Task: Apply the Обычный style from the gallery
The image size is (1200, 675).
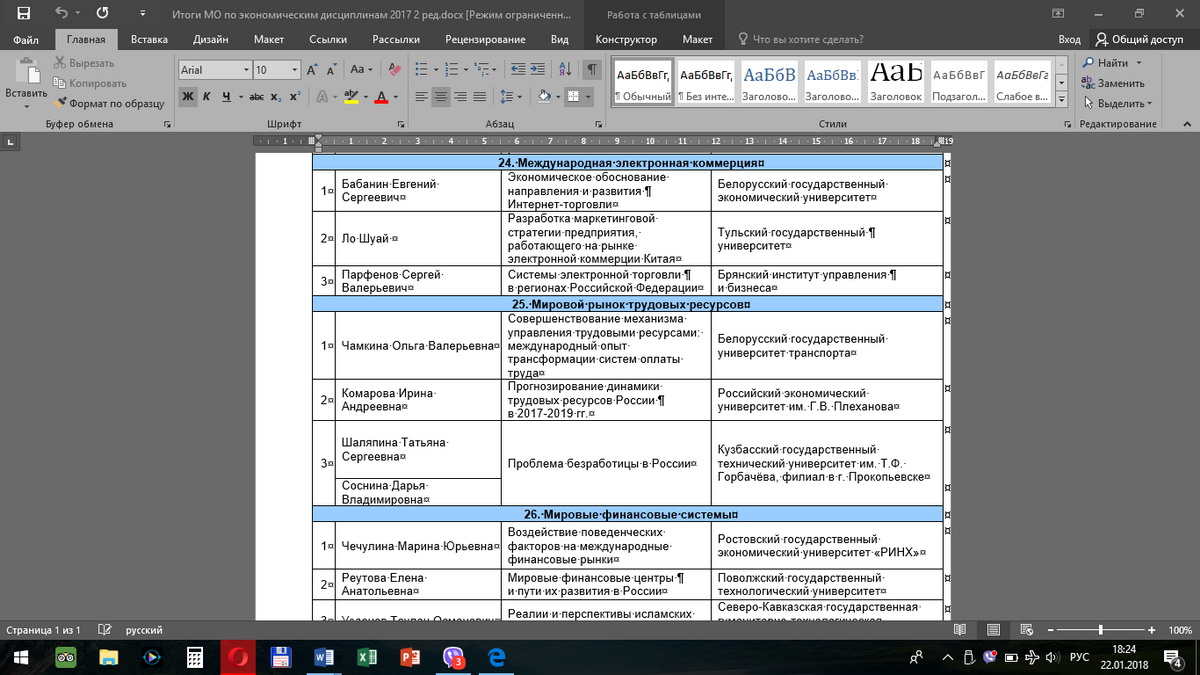Action: 642,83
